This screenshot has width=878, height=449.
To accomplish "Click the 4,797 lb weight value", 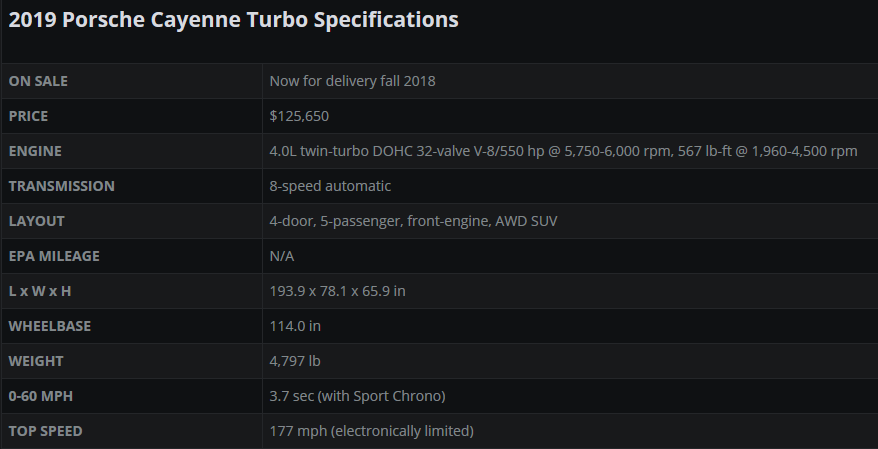I will point(295,361).
